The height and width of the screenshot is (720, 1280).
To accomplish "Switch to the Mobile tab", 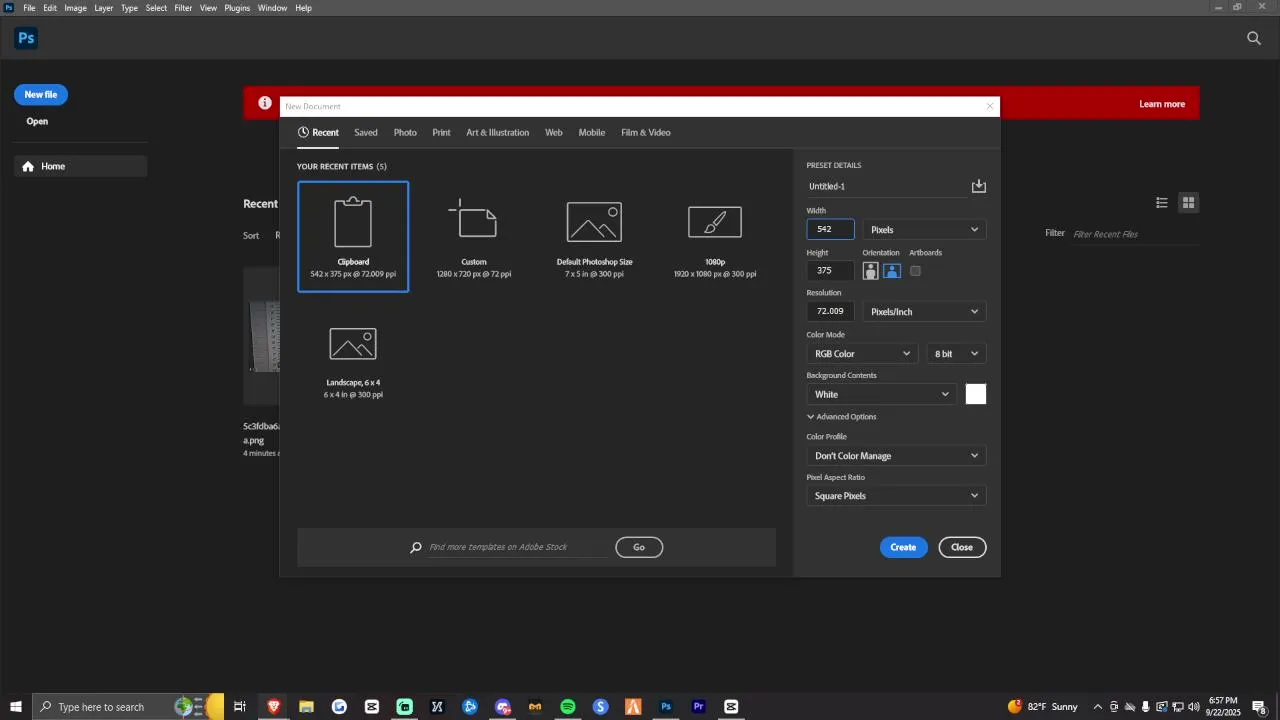I will (592, 132).
